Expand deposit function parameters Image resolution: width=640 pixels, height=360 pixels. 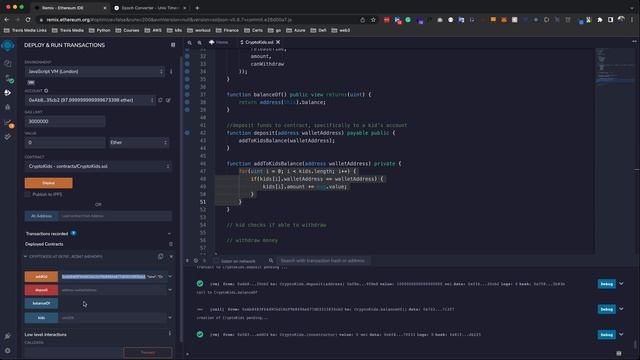point(170,290)
